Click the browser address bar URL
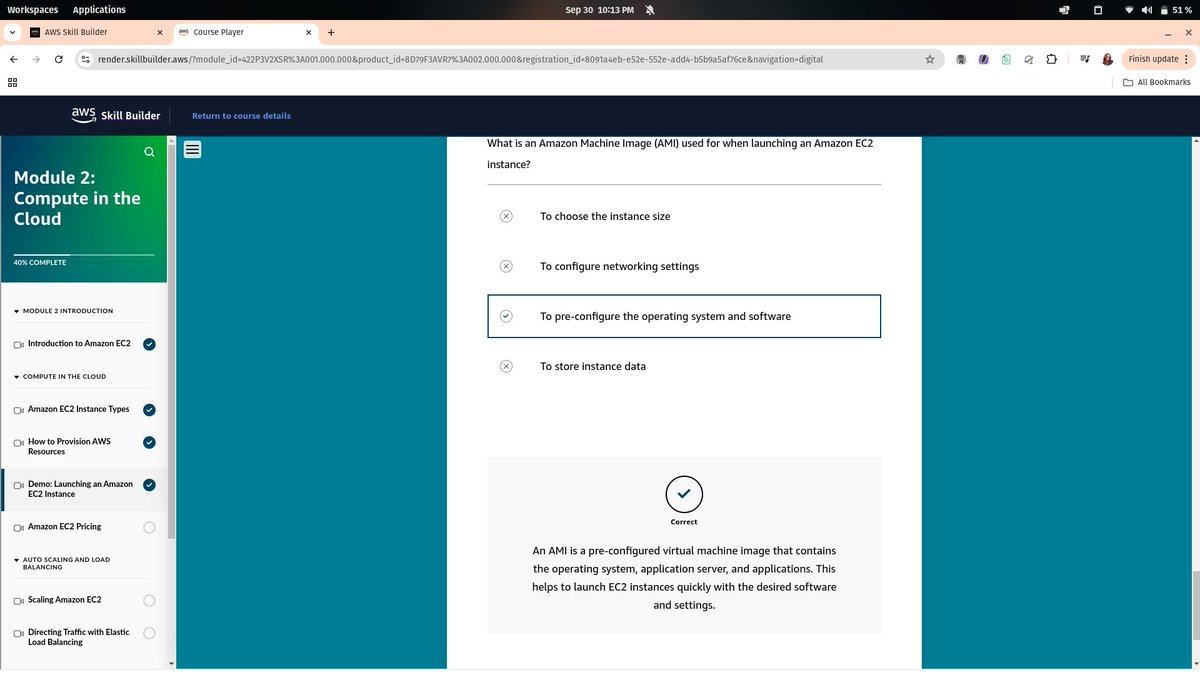The width and height of the screenshot is (1200, 675). 460,59
